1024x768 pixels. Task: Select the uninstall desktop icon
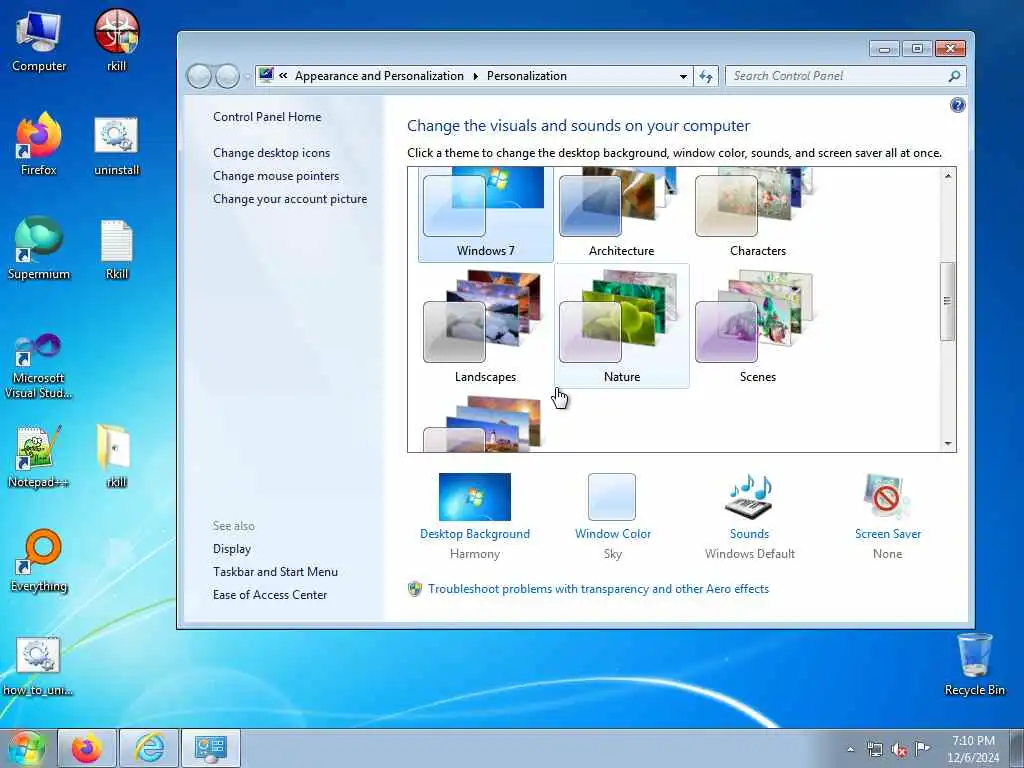[x=116, y=145]
